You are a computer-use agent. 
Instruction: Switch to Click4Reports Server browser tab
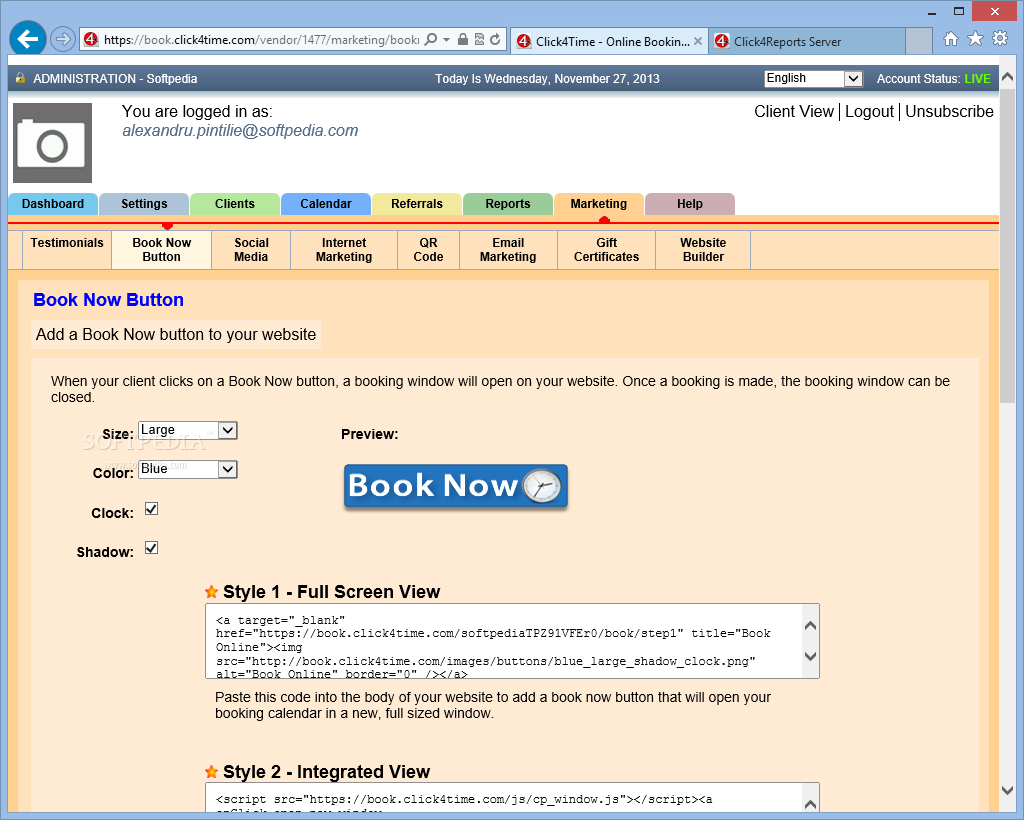pos(807,41)
